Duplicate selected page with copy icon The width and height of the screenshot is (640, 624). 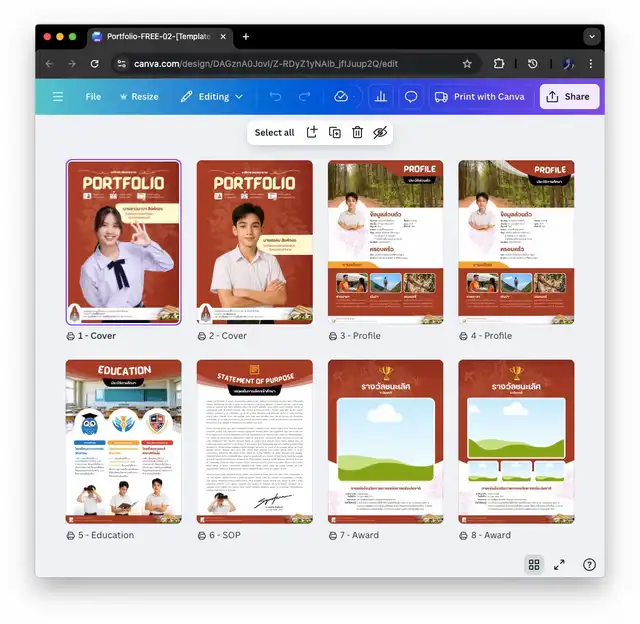click(x=335, y=132)
